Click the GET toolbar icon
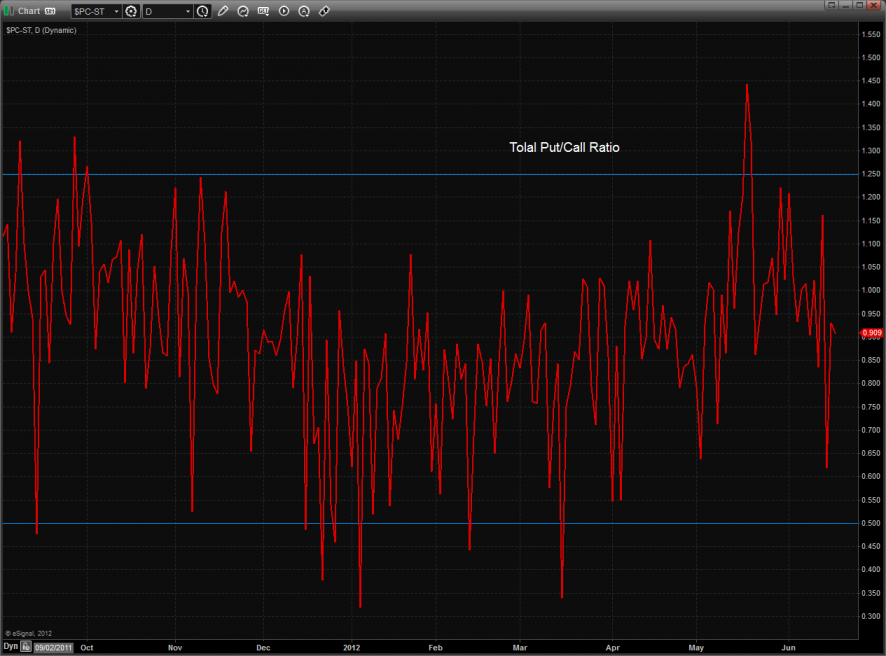This screenshot has height=656, width=886. 263,11
